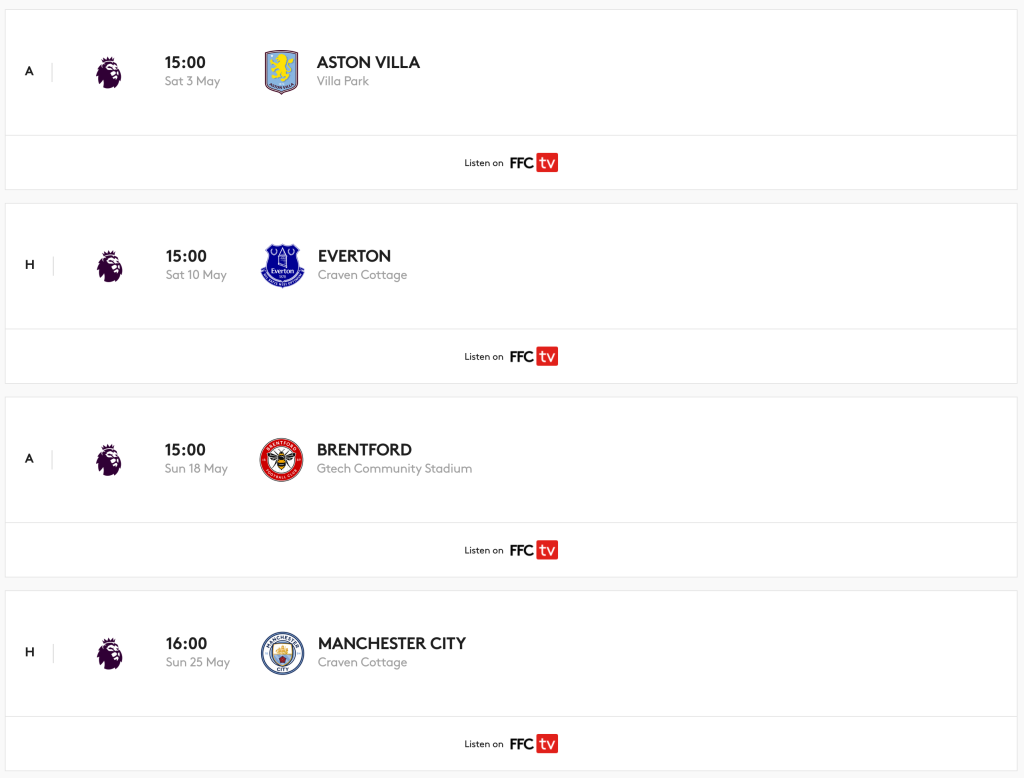Screen dimensions: 1024x778
Task: Click the Everton club crest
Action: [x=282, y=266]
